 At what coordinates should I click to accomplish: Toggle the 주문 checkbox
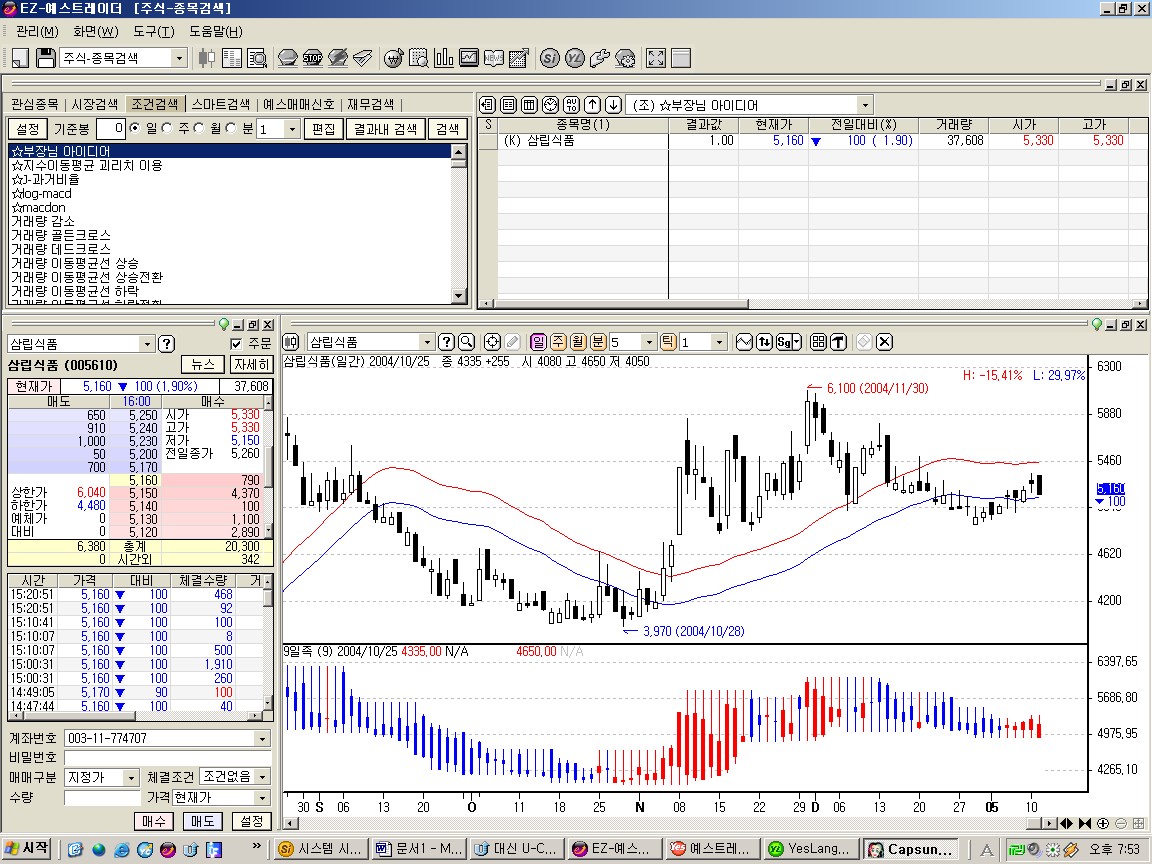(x=237, y=343)
